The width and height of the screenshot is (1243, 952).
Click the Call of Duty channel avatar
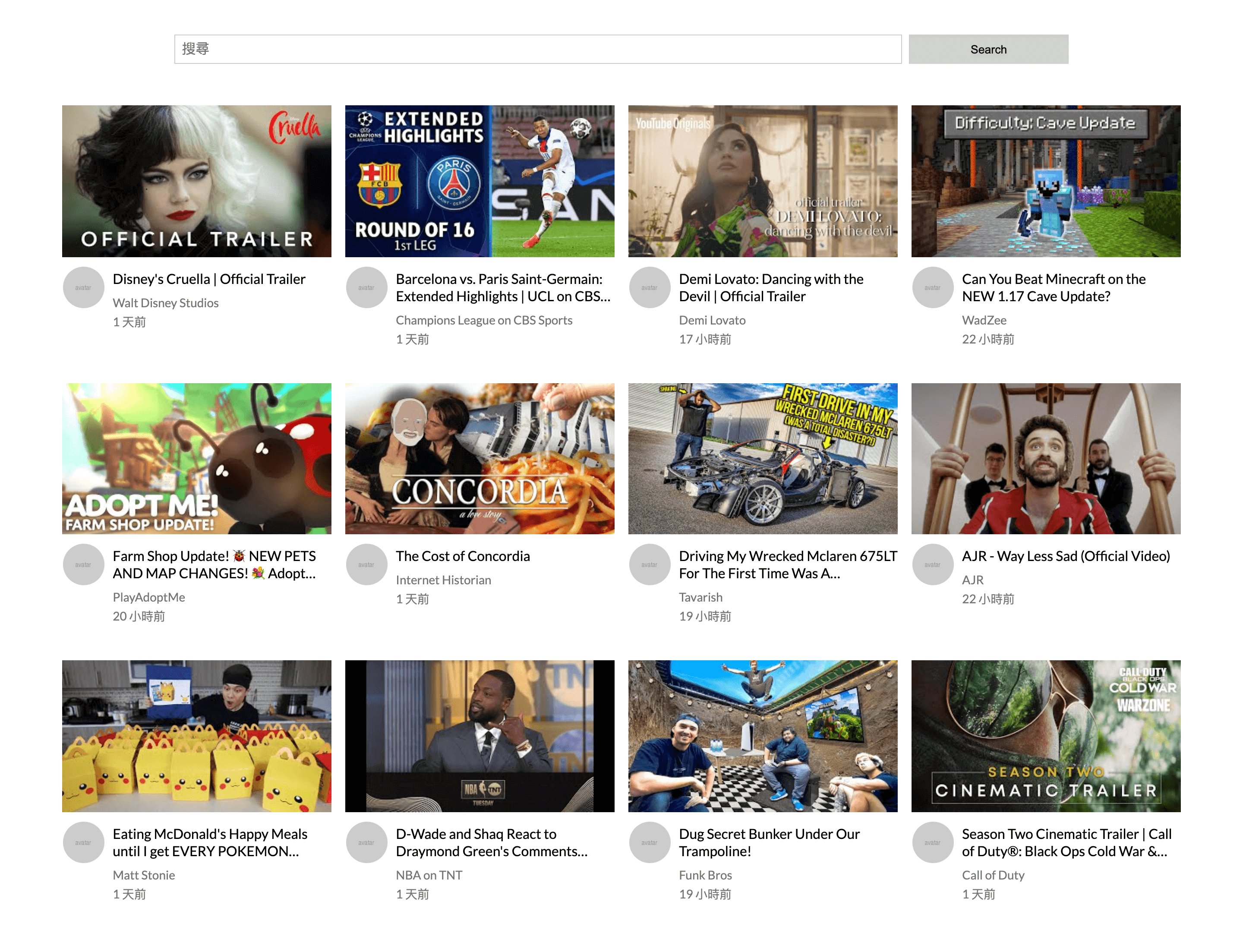pyautogui.click(x=932, y=842)
